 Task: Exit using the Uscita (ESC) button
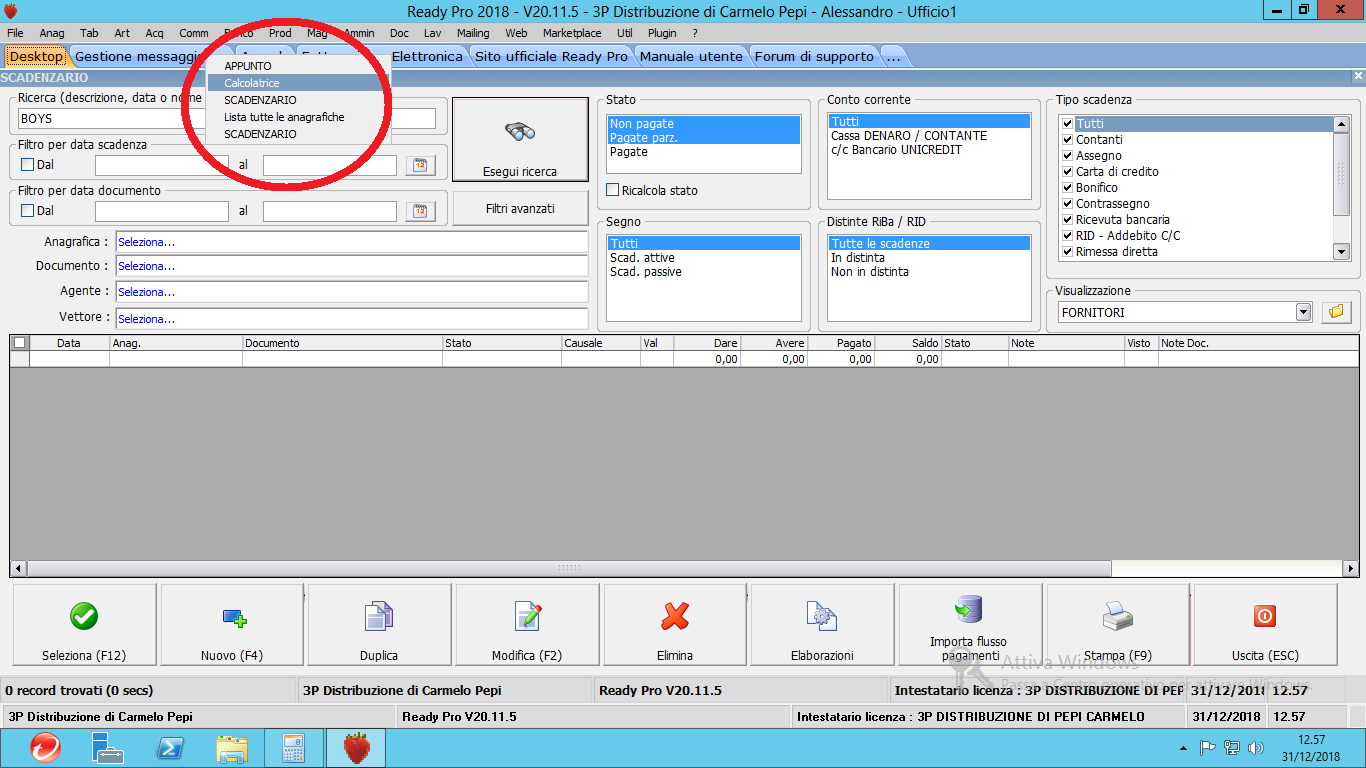click(1265, 625)
